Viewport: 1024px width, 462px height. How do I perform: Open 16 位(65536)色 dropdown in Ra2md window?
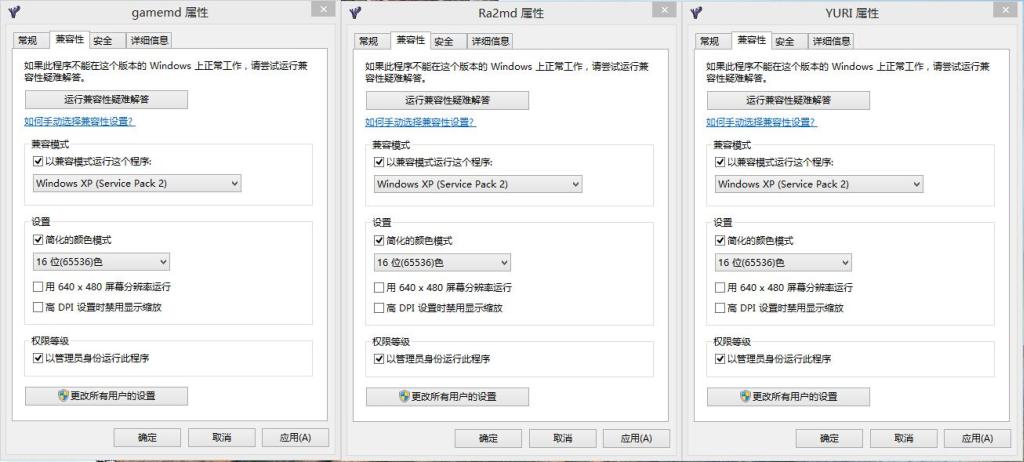click(442, 262)
